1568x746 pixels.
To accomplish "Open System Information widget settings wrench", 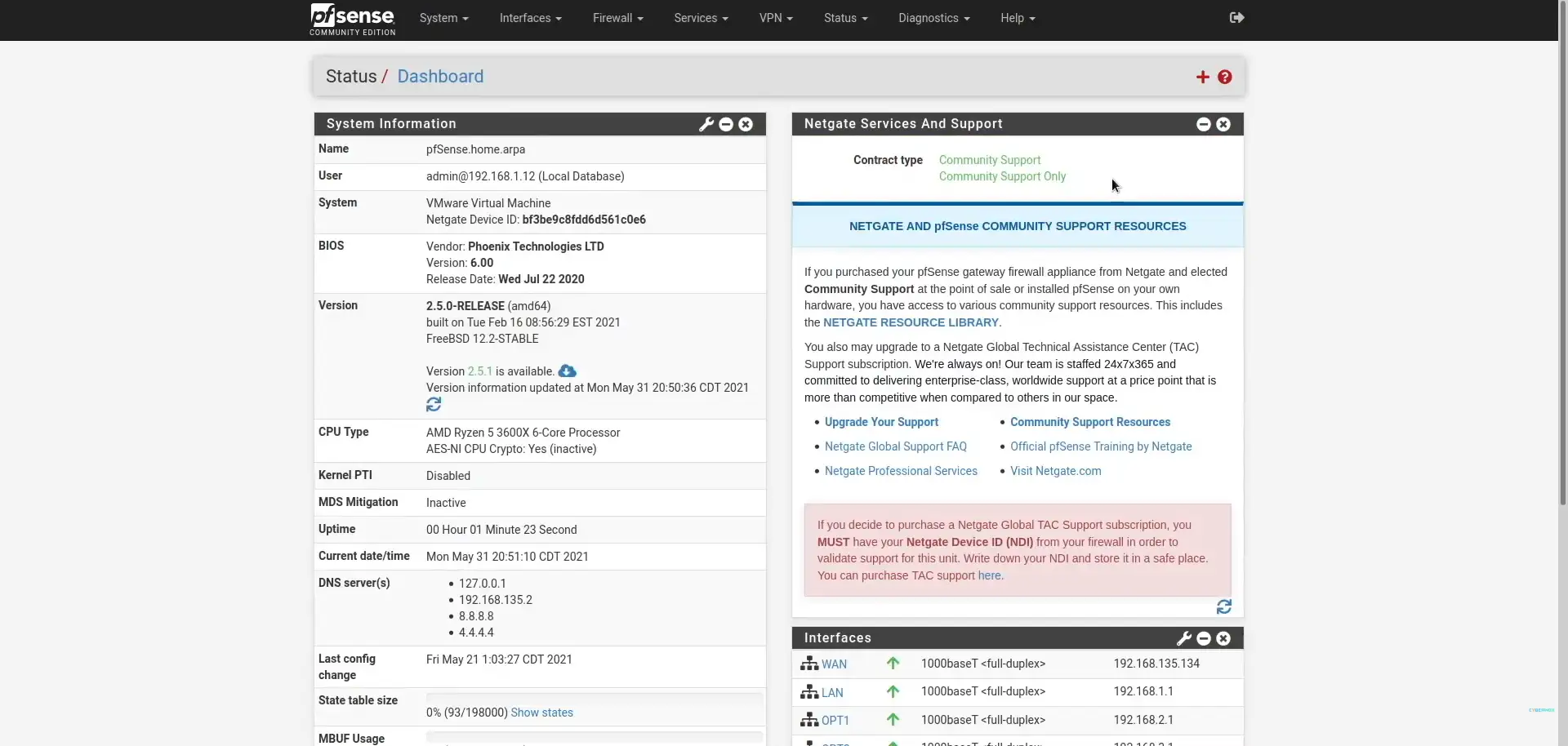I will point(706,124).
